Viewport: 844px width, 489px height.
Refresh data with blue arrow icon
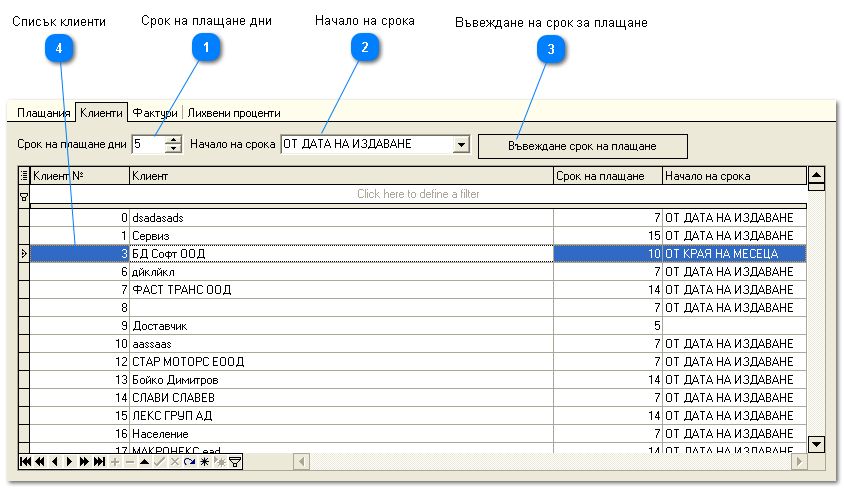[x=189, y=462]
